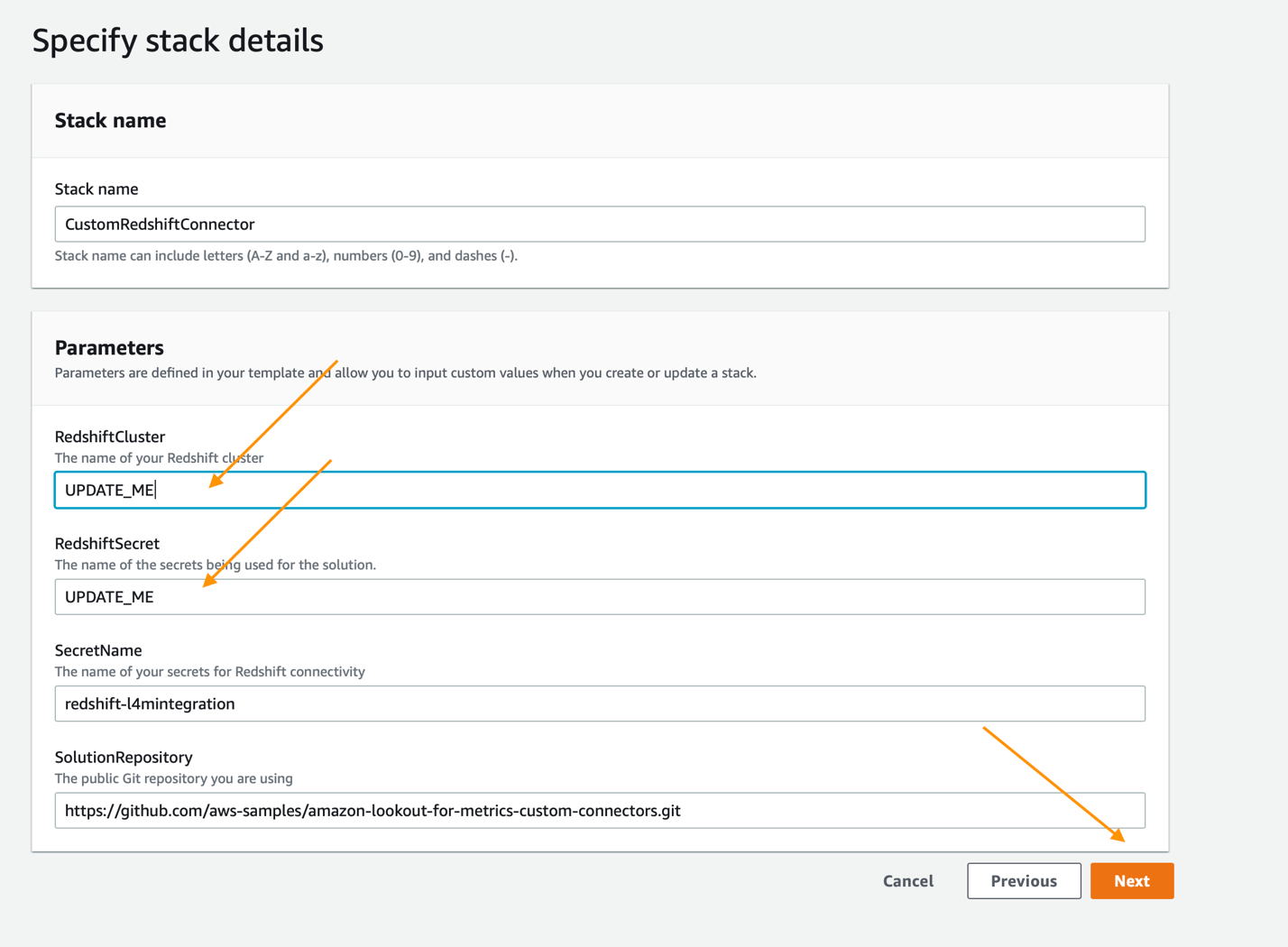Viewport: 1288px width, 947px height.
Task: Click the Previous button
Action: tap(1024, 881)
